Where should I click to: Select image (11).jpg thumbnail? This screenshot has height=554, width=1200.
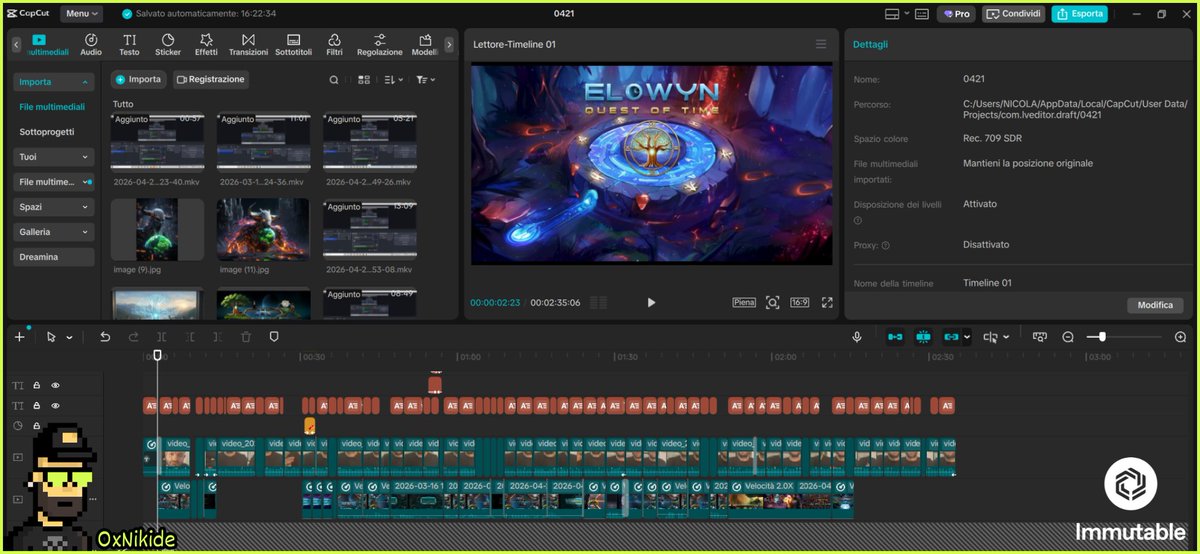(x=263, y=230)
